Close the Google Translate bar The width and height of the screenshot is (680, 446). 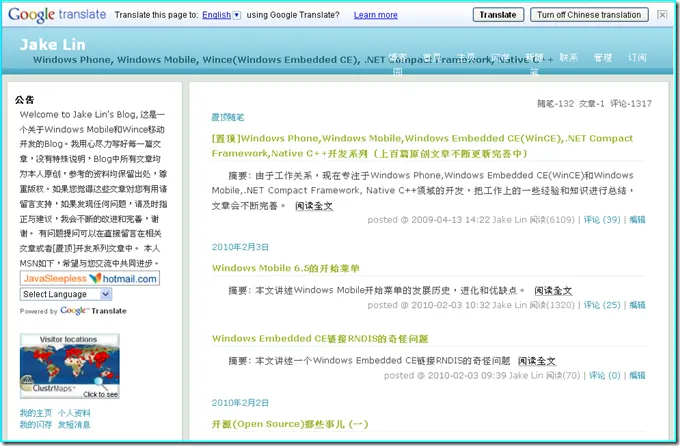(662, 15)
